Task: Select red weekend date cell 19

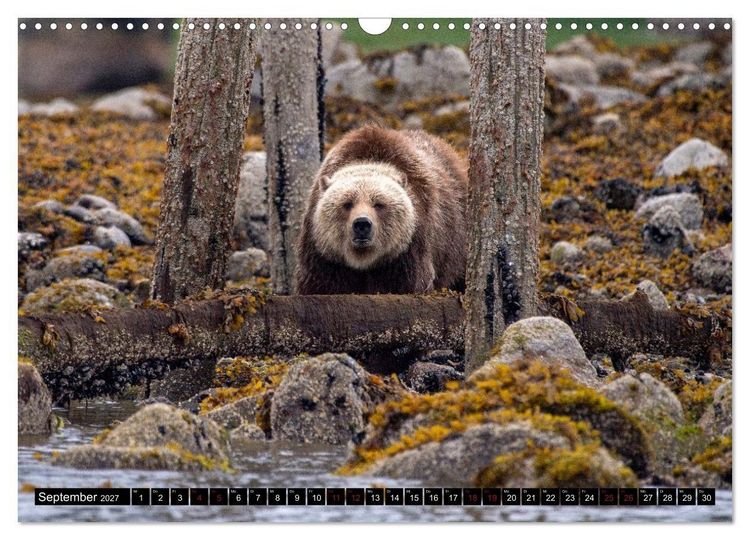Action: 492,497
